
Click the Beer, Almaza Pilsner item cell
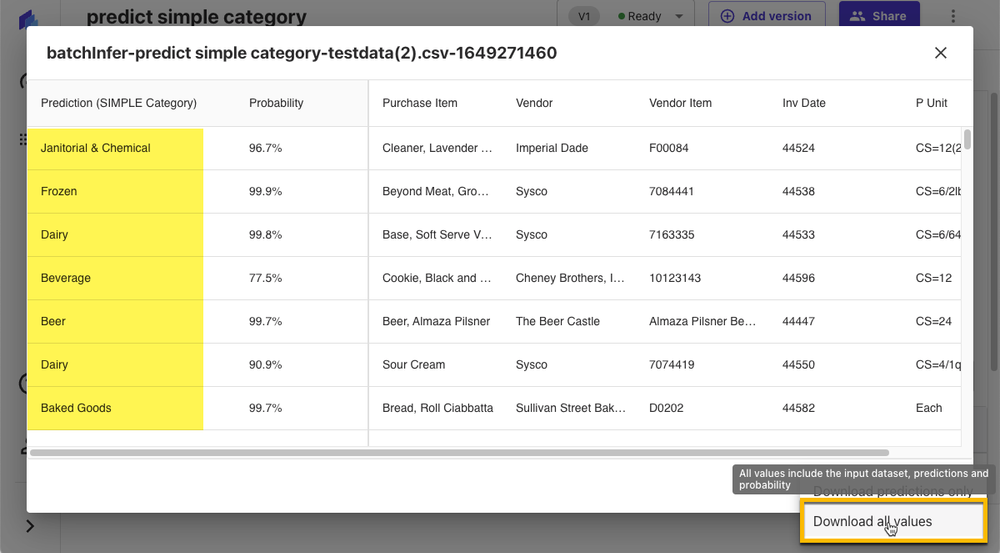436,321
